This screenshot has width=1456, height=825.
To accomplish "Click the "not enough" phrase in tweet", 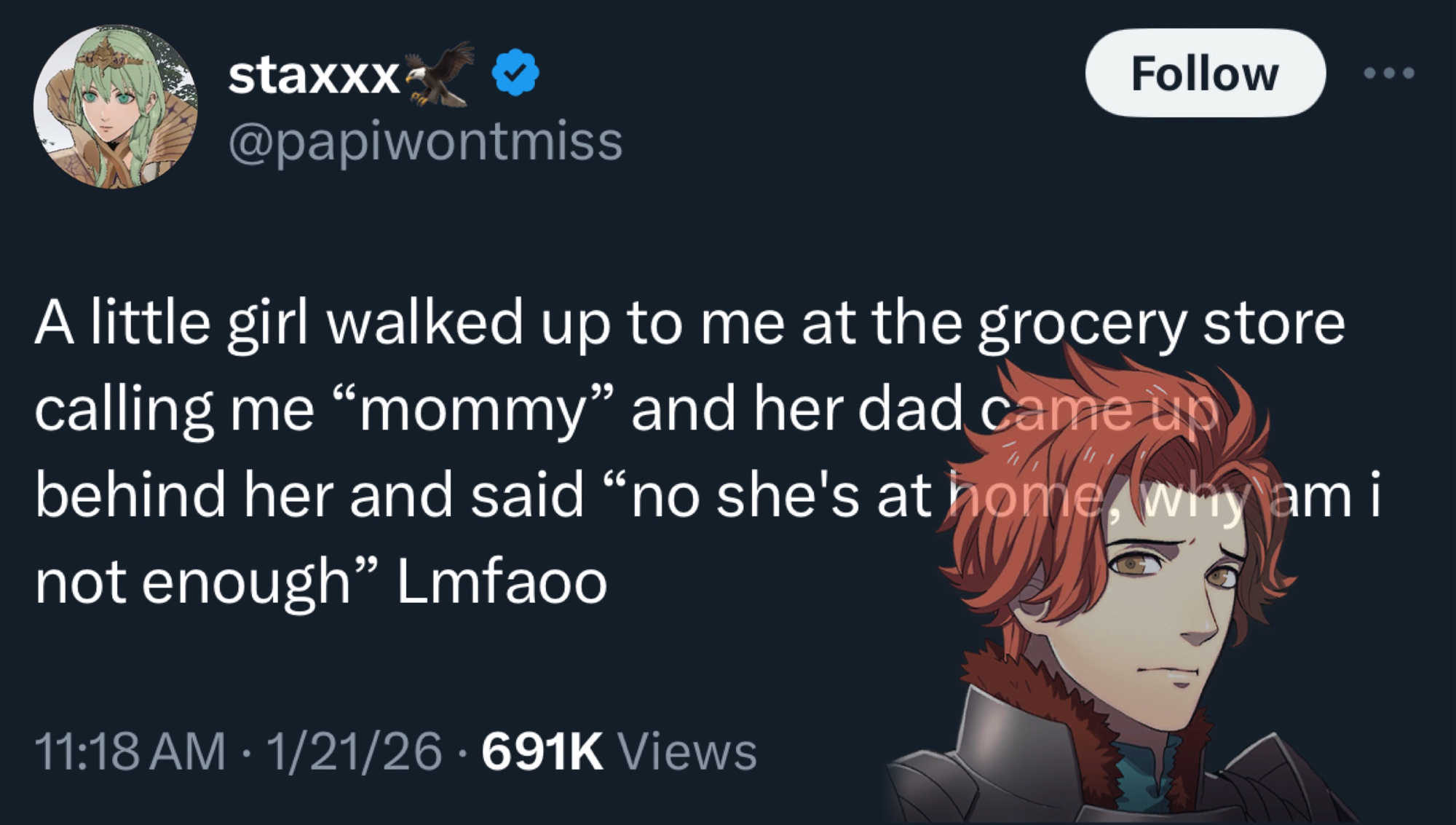I will (192, 584).
